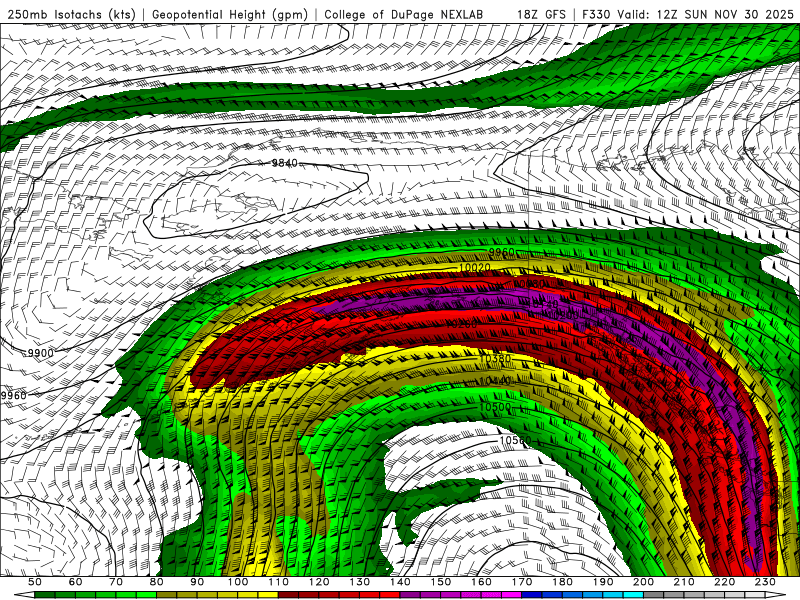Click the 170 value on the legend

pyautogui.click(x=521, y=582)
